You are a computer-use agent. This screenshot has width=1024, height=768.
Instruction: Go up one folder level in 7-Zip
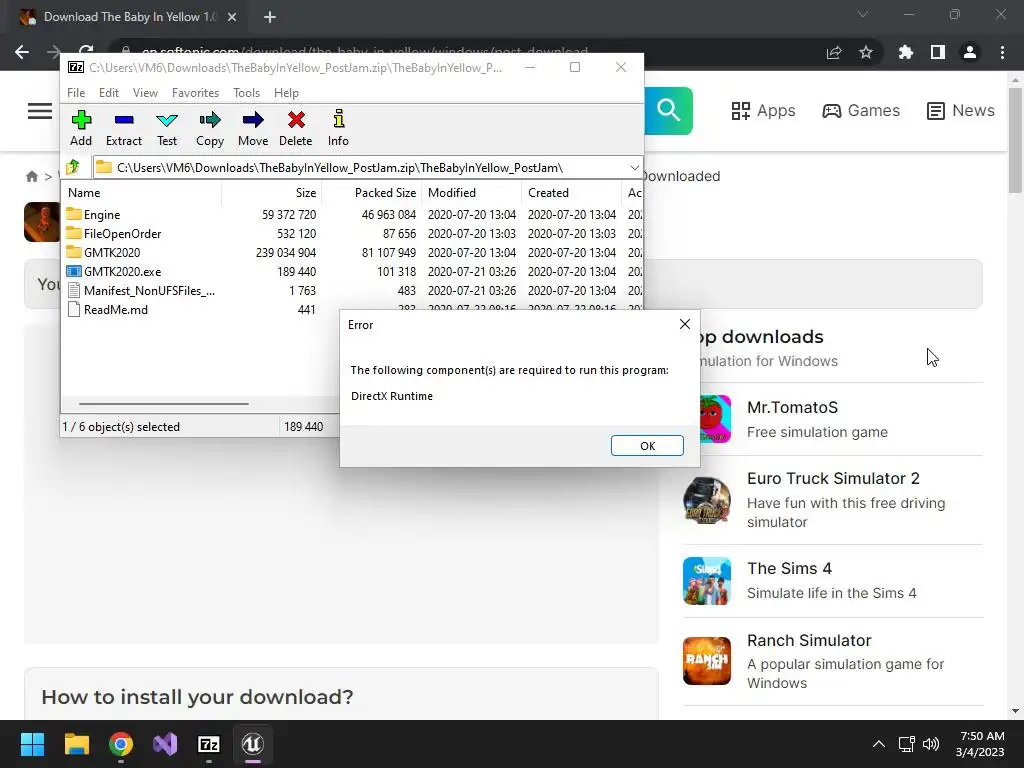click(73, 167)
